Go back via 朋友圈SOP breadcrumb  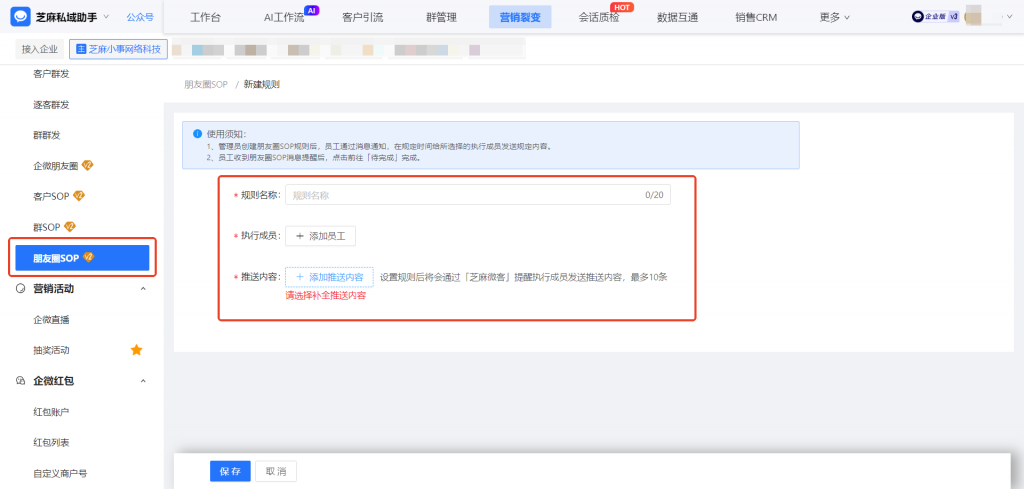pos(206,84)
